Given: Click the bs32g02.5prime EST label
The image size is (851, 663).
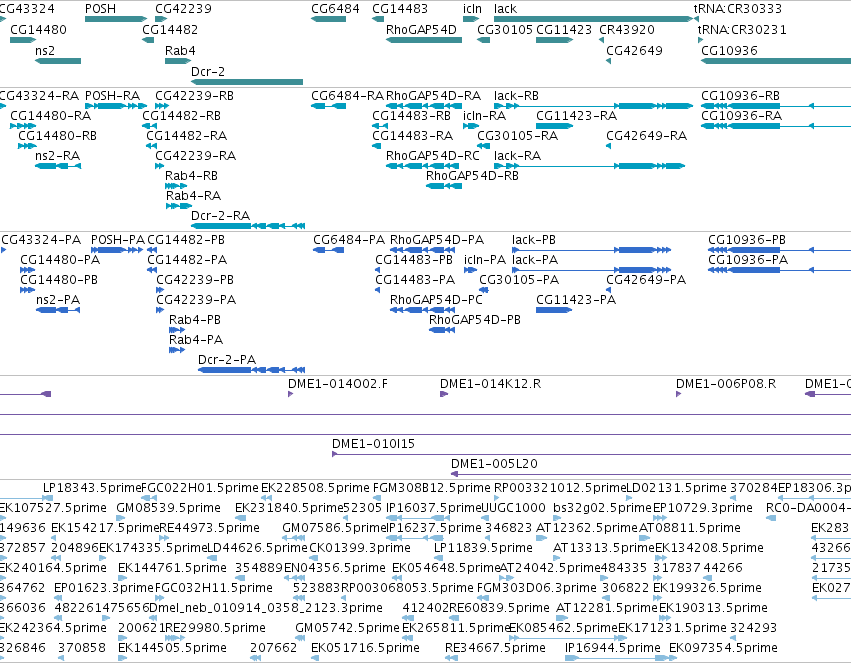Looking at the screenshot, I should (602, 508).
